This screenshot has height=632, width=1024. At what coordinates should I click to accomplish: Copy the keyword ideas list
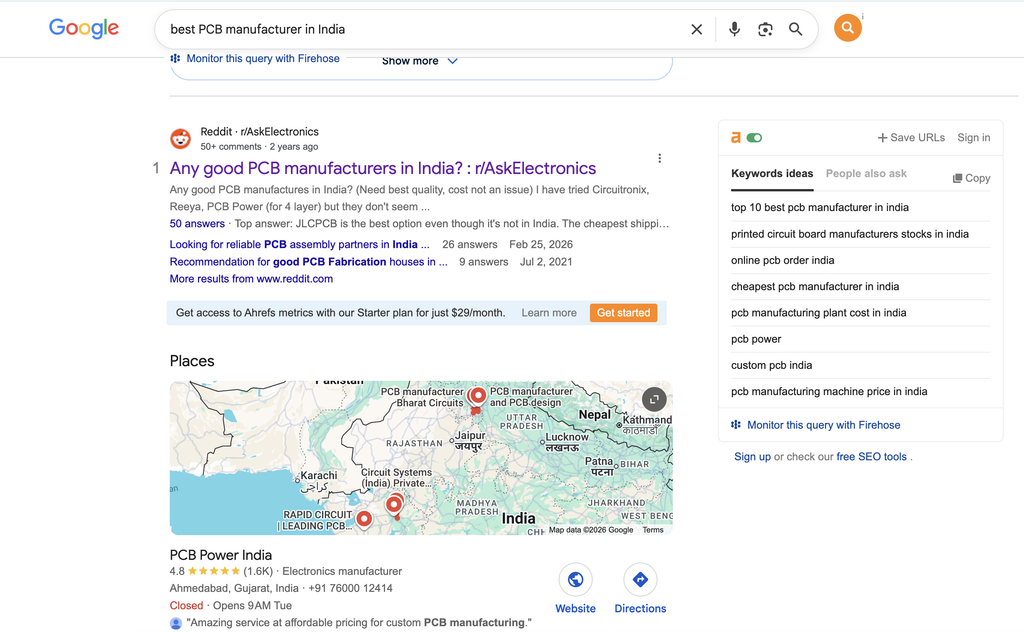(x=971, y=178)
